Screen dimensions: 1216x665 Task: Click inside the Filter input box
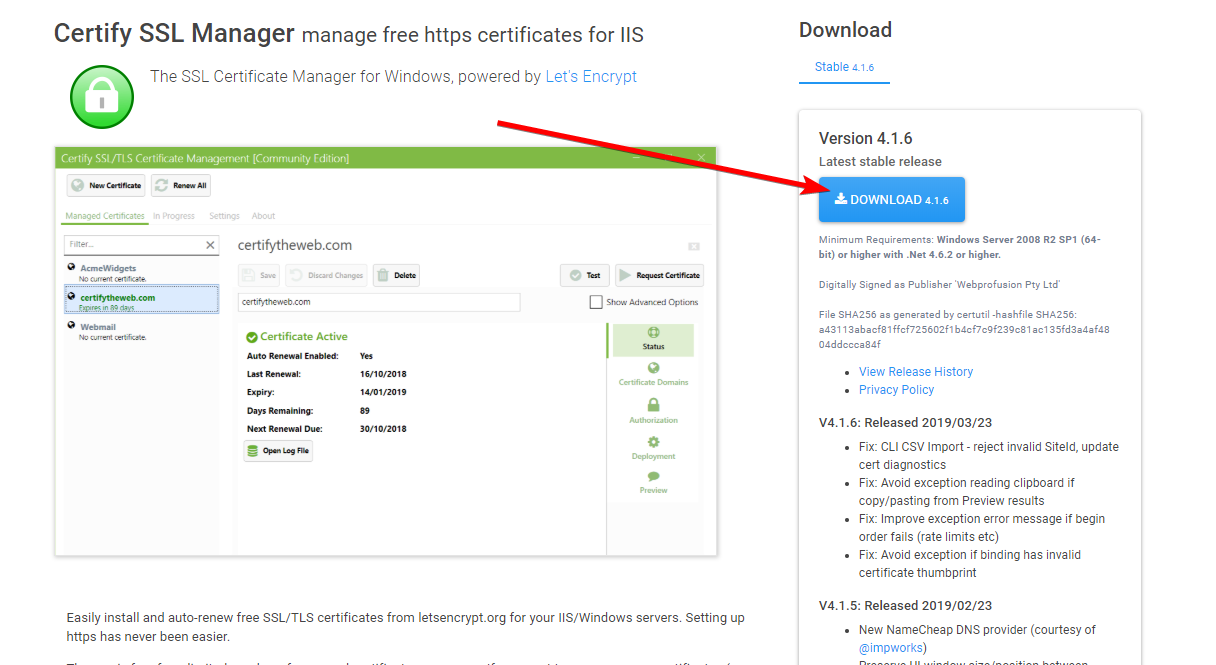pyautogui.click(x=130, y=244)
